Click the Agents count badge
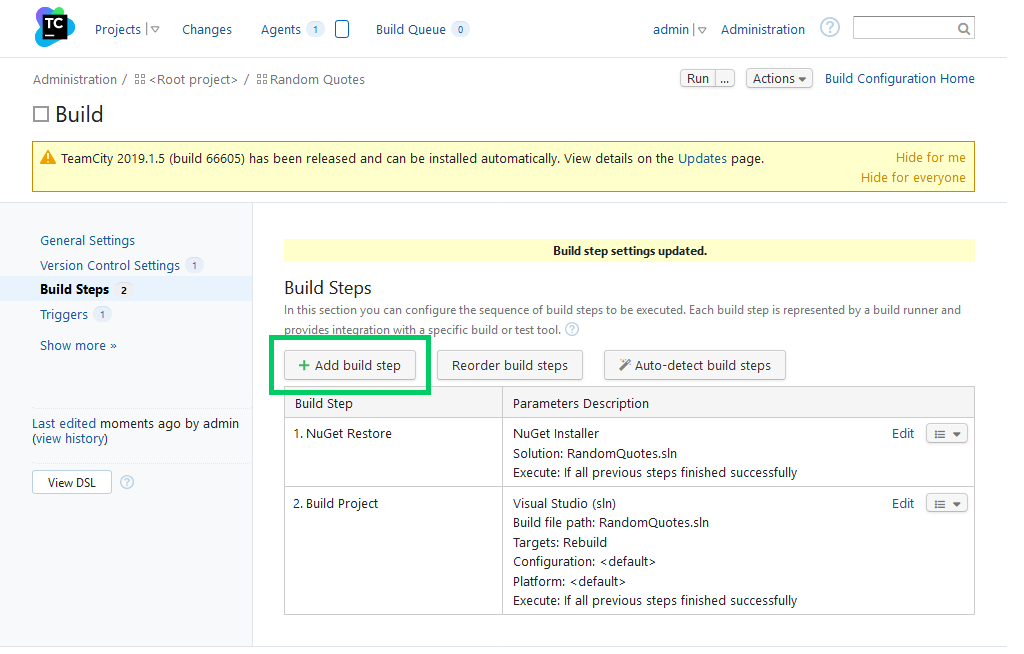 (x=315, y=29)
